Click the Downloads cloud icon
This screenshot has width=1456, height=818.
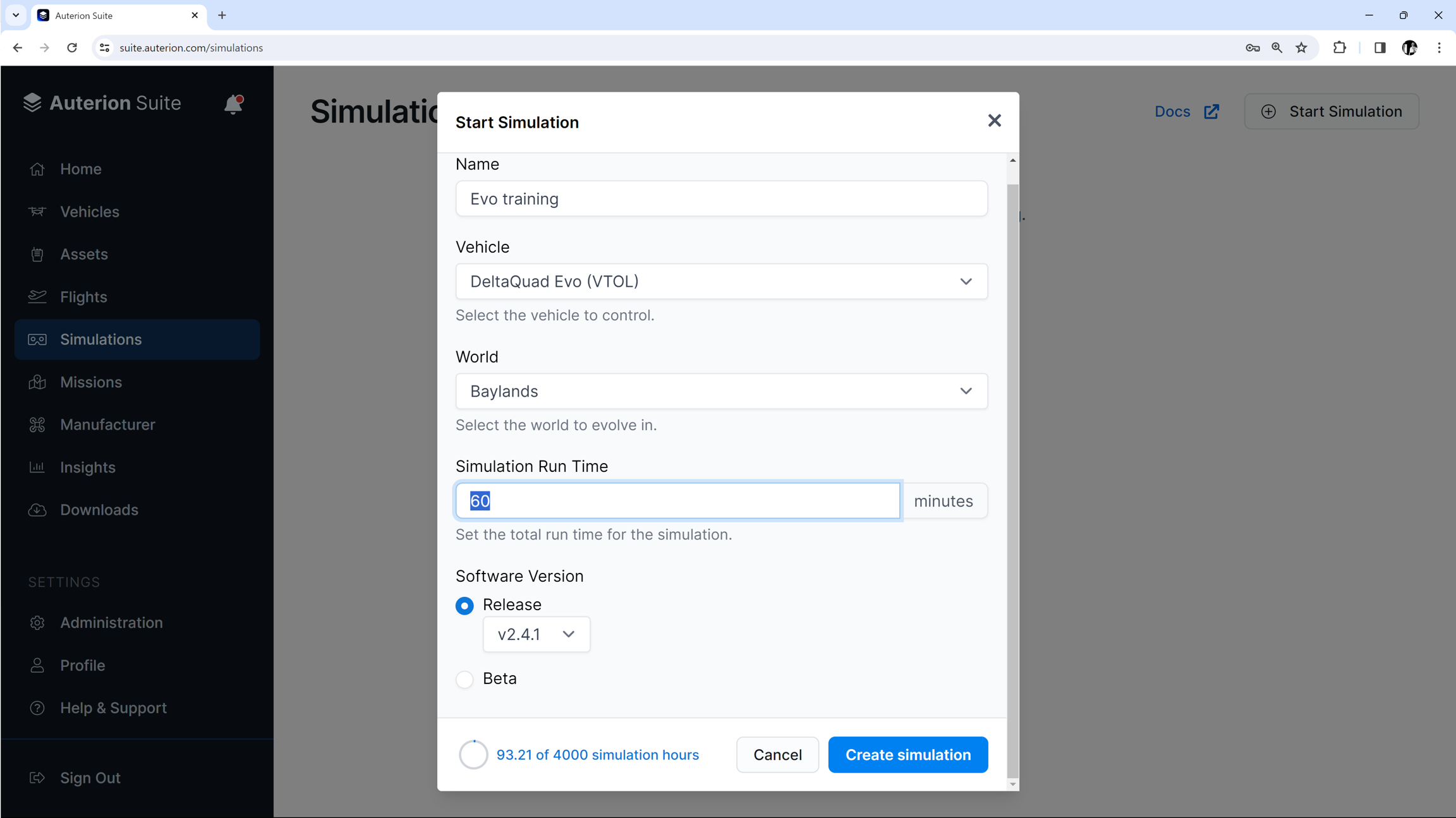[x=37, y=510]
